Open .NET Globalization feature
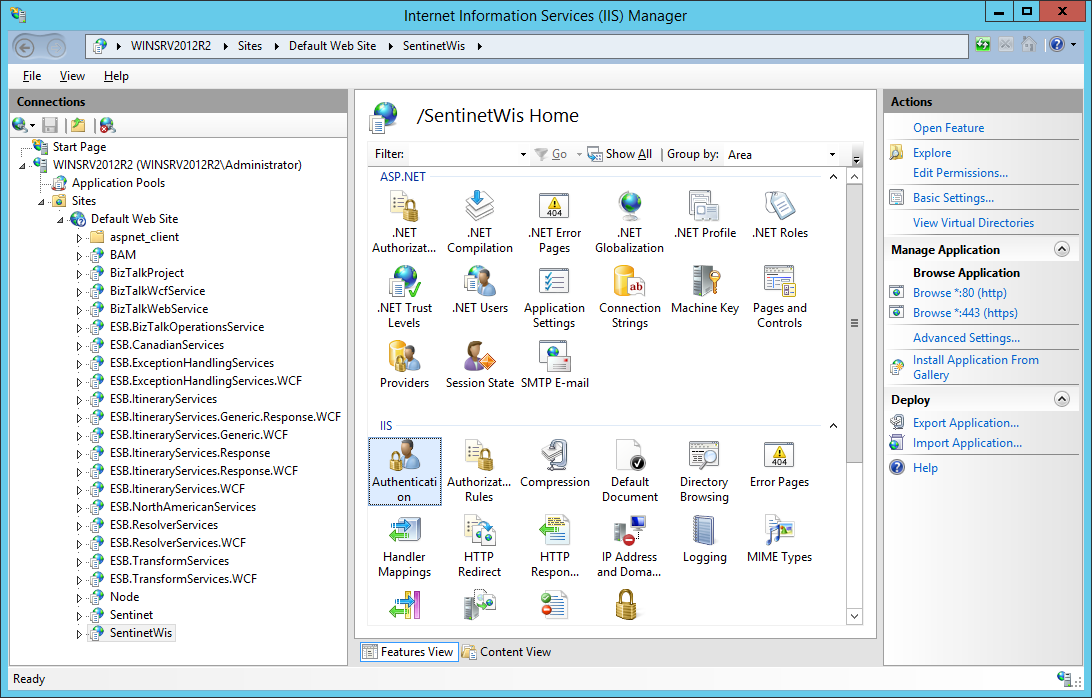The image size is (1092, 698). click(x=630, y=222)
